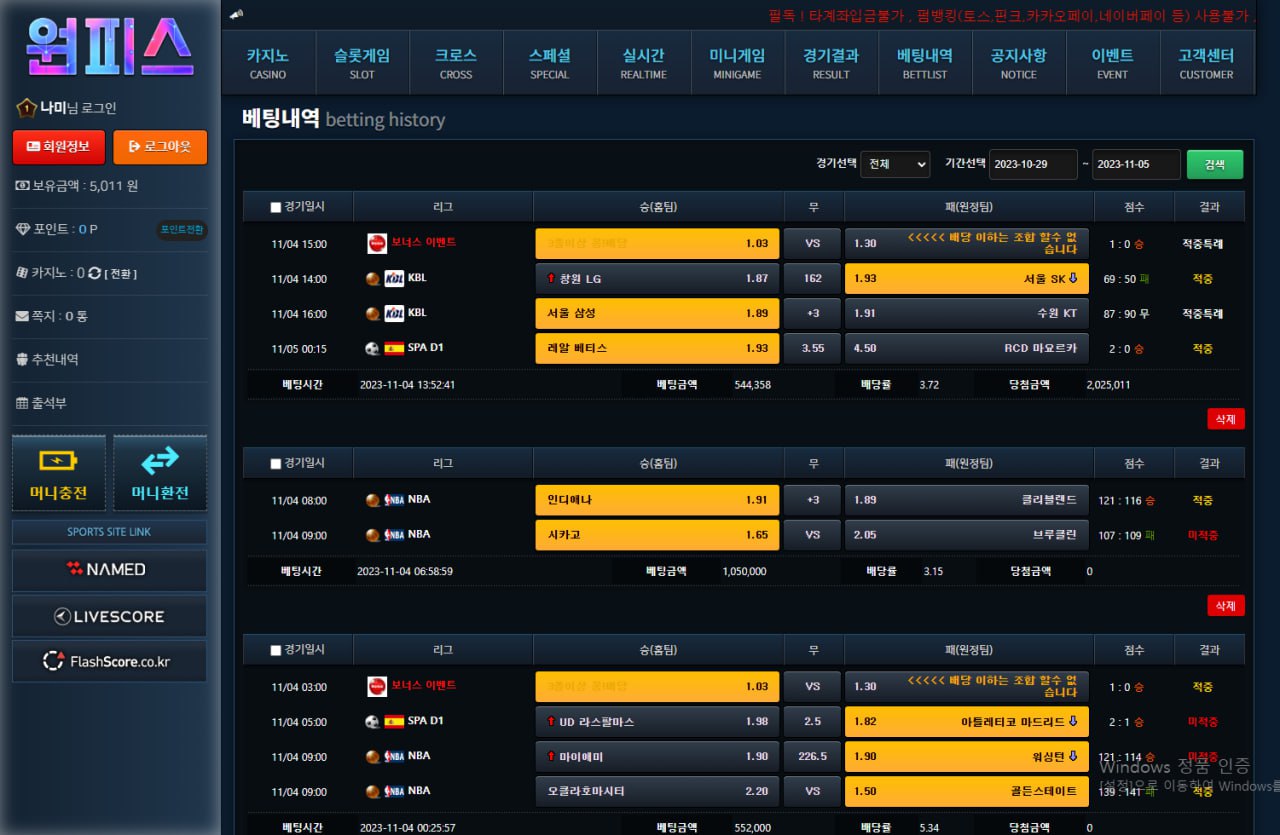This screenshot has height=835, width=1280.
Task: Open the end date 2023-11-05 picker
Action: tap(1135, 164)
